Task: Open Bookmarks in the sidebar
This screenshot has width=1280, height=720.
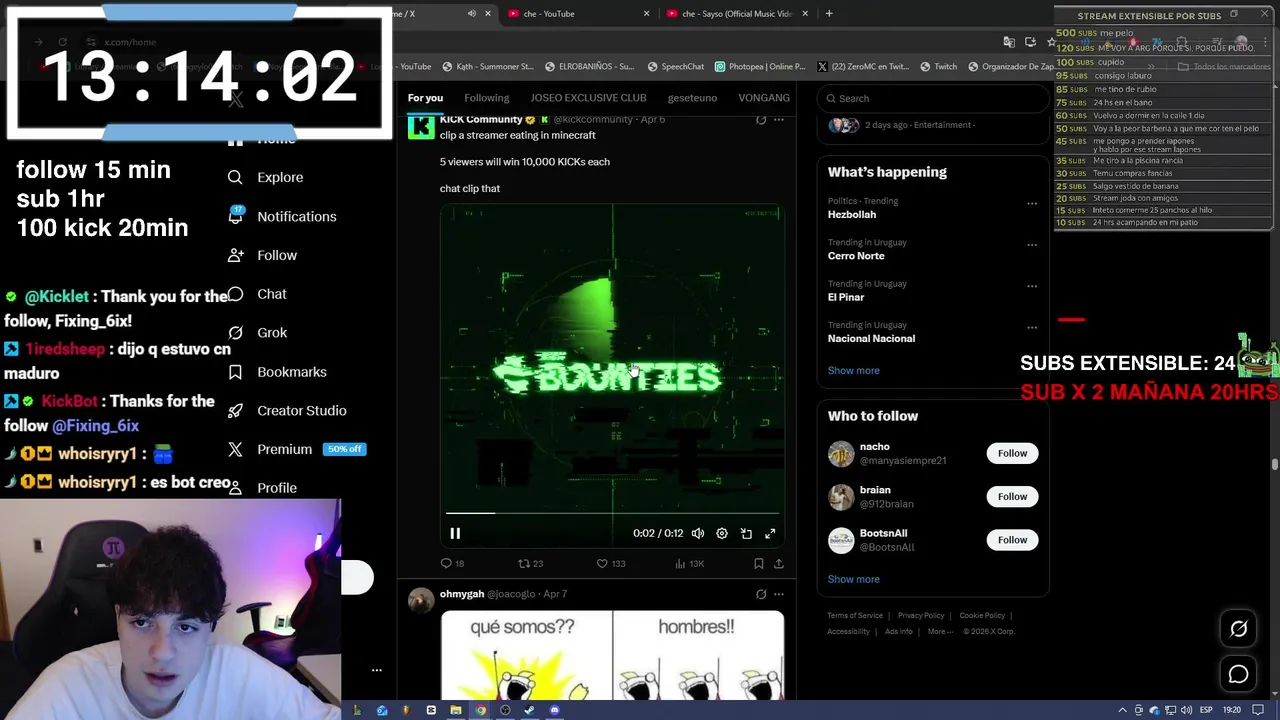Action: coord(277,371)
